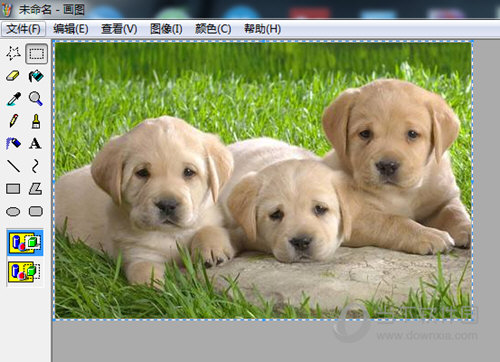The image size is (500, 362).
Task: Activate the Magnifier tool
Action: point(36,99)
